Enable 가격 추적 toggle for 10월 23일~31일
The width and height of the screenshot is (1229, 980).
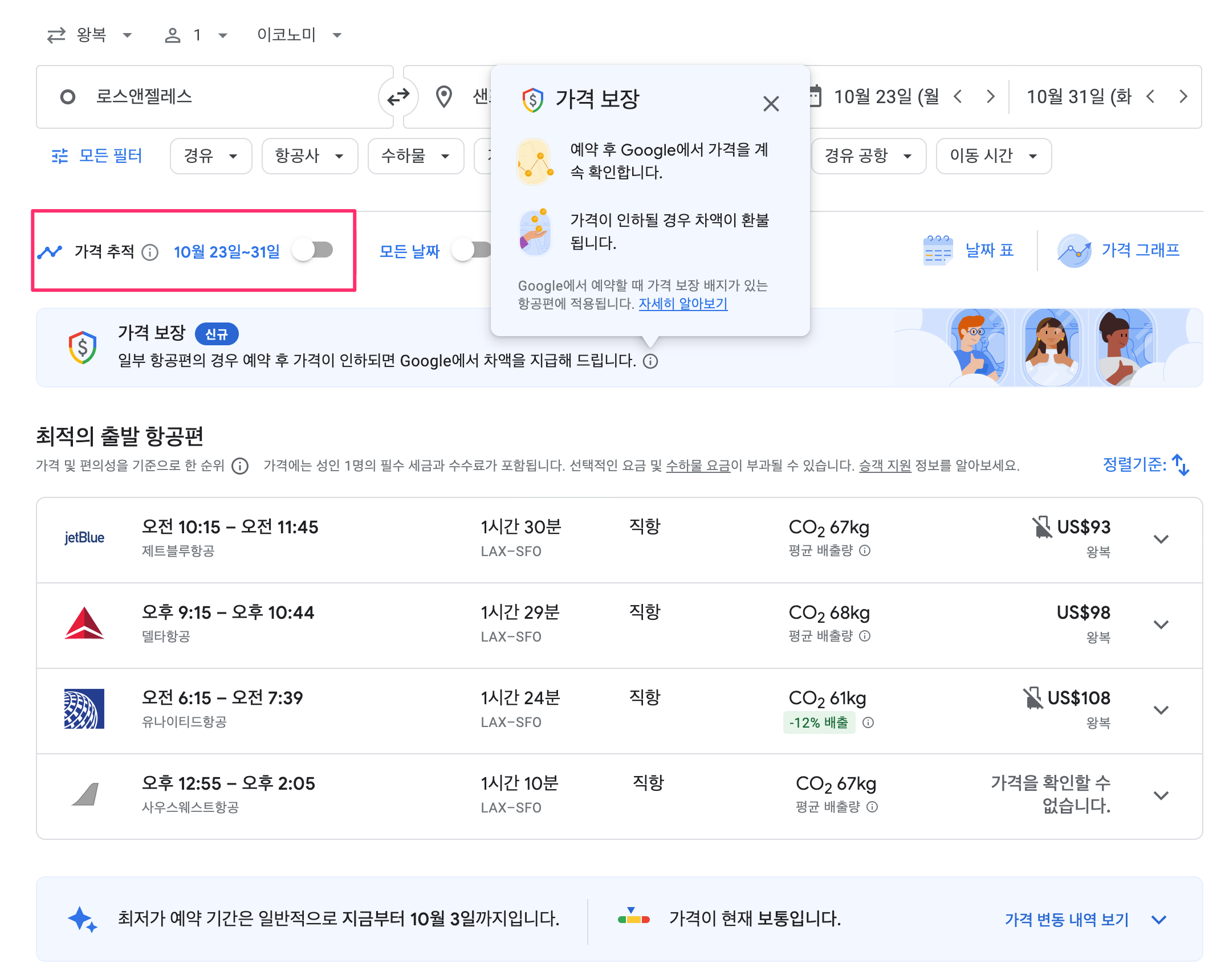pyautogui.click(x=313, y=250)
